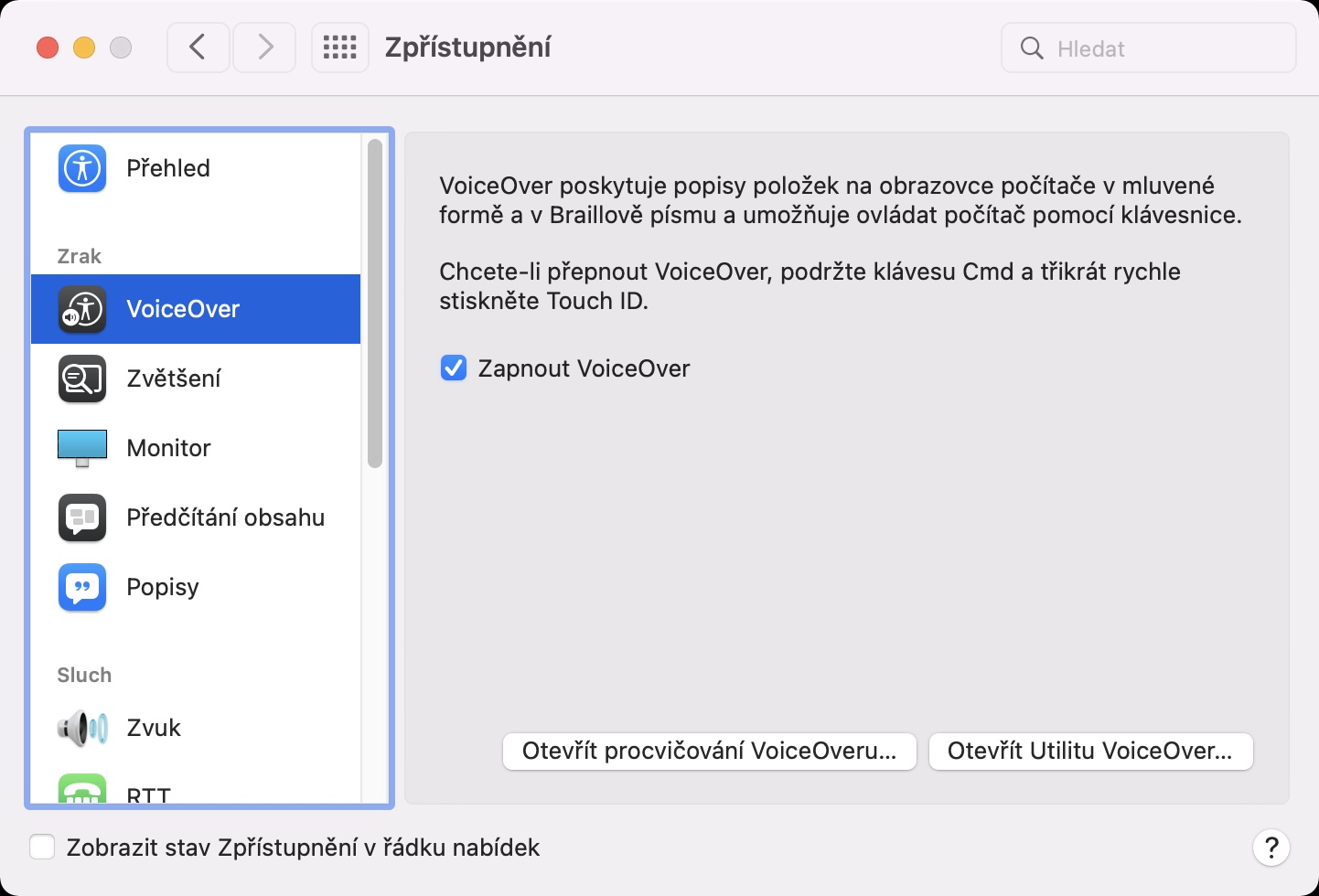The width and height of the screenshot is (1319, 896).
Task: Click the Přehled accessibility icon
Action: coord(82,168)
